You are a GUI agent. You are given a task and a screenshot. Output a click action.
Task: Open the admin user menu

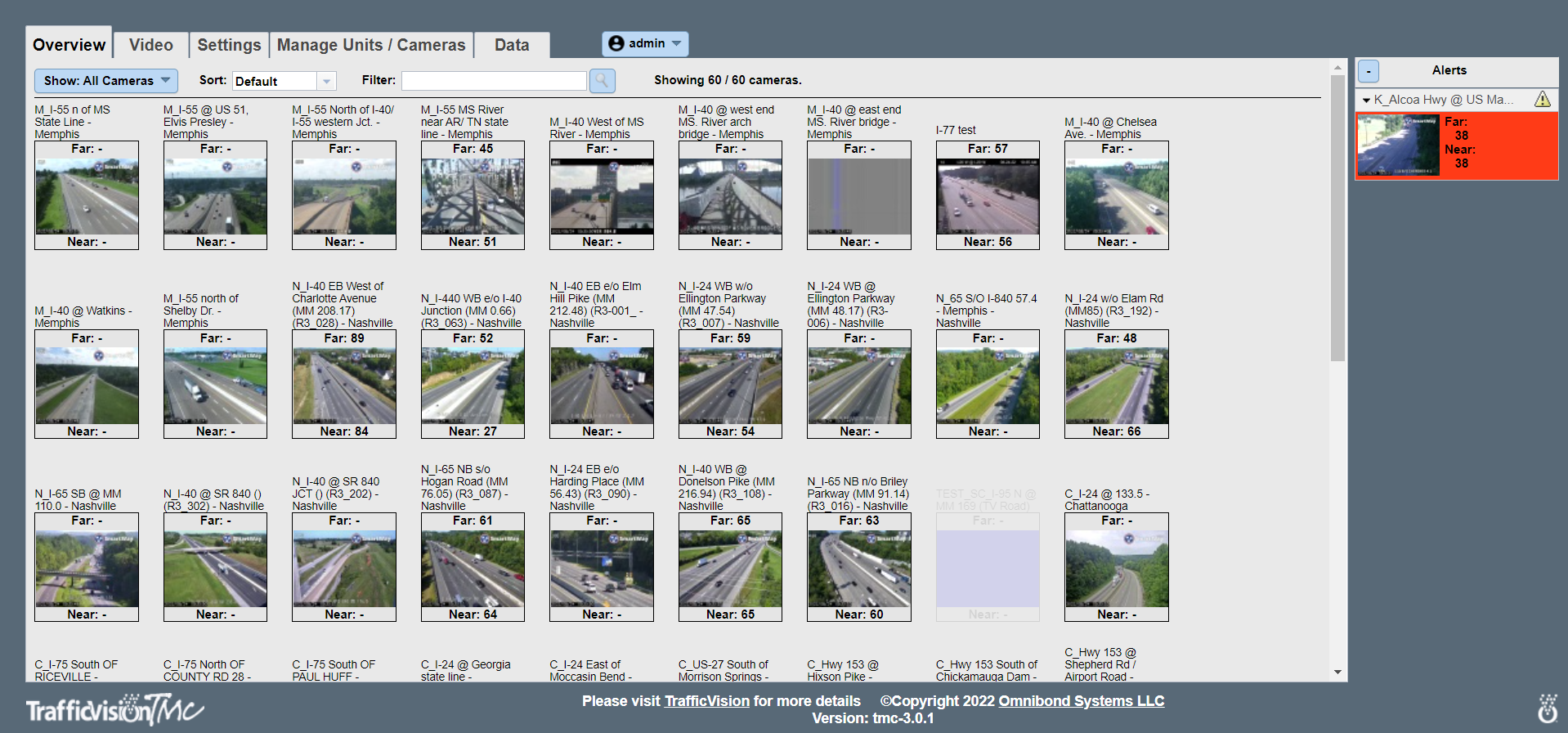point(645,43)
